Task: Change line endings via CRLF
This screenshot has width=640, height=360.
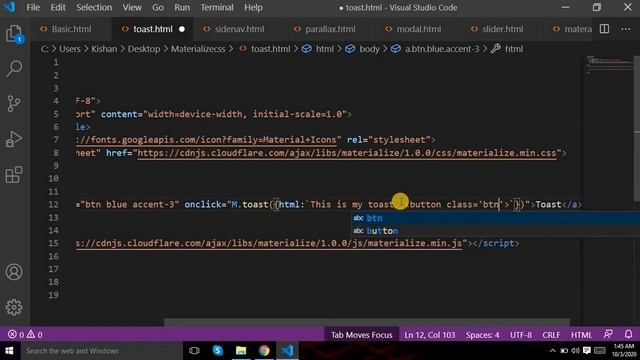Action: point(551,335)
